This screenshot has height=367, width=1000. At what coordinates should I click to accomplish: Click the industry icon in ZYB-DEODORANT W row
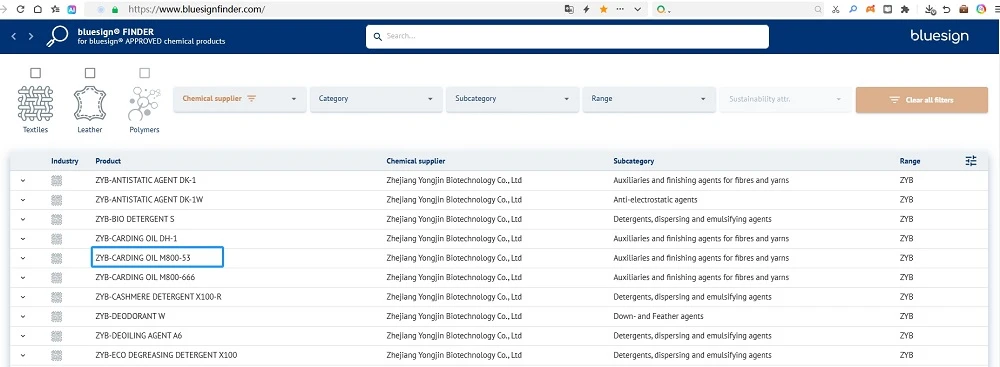57,317
